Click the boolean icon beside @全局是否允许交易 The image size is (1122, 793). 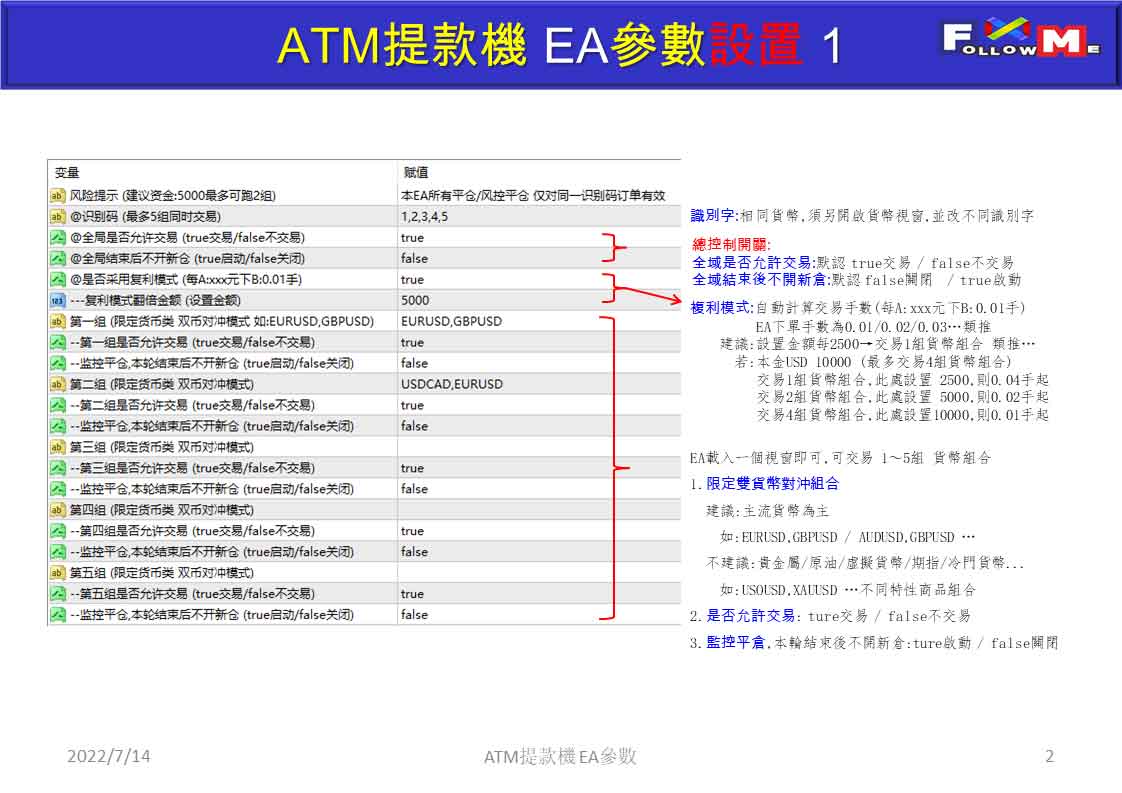coord(57,237)
